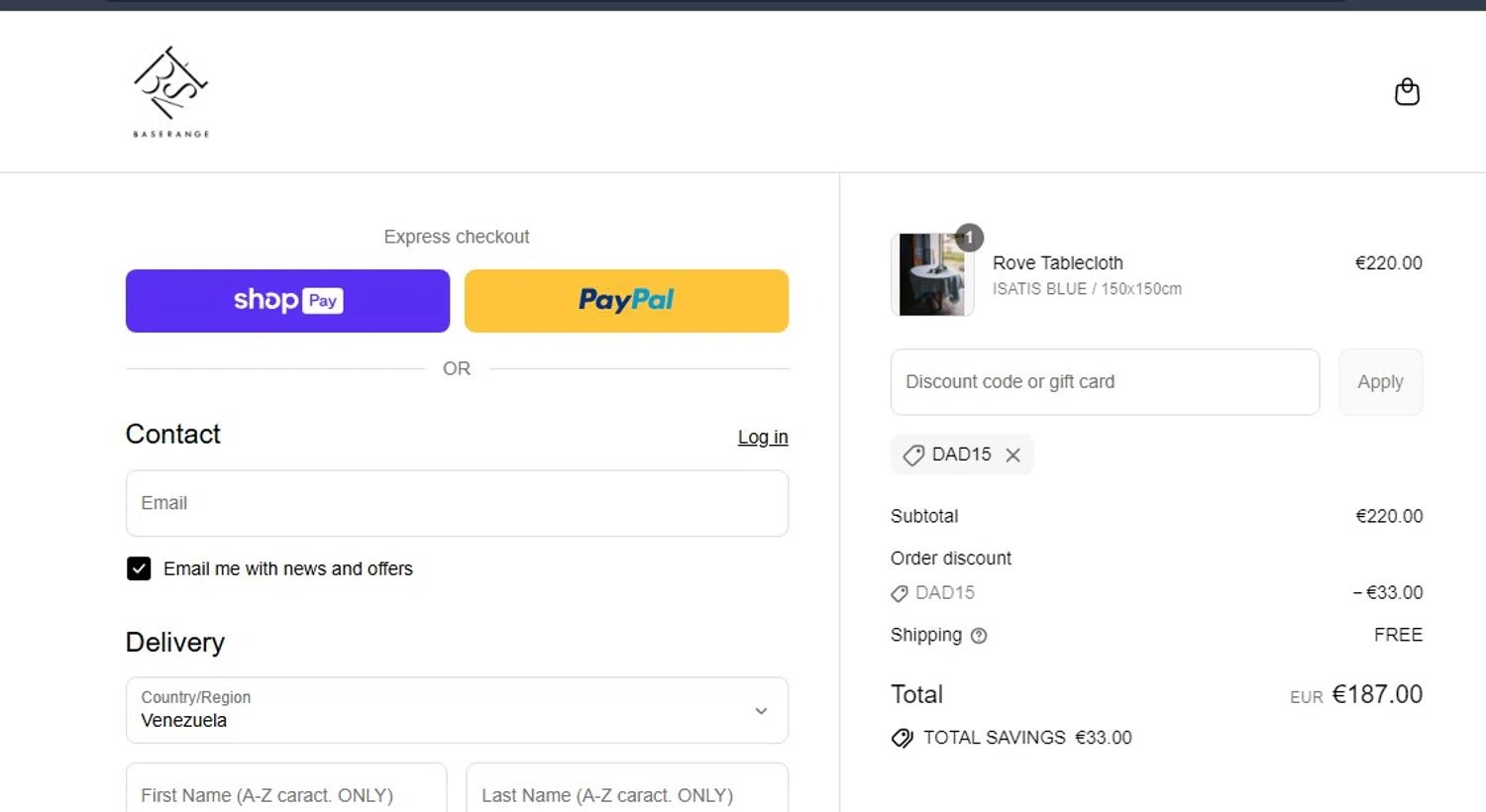
Task: Uncheck Email me with news and offers
Action: [x=139, y=568]
